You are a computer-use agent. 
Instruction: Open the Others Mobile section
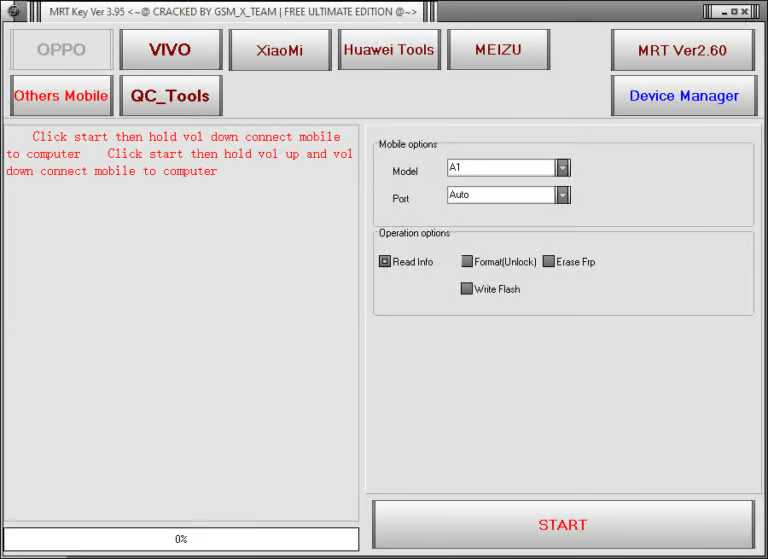(61, 96)
